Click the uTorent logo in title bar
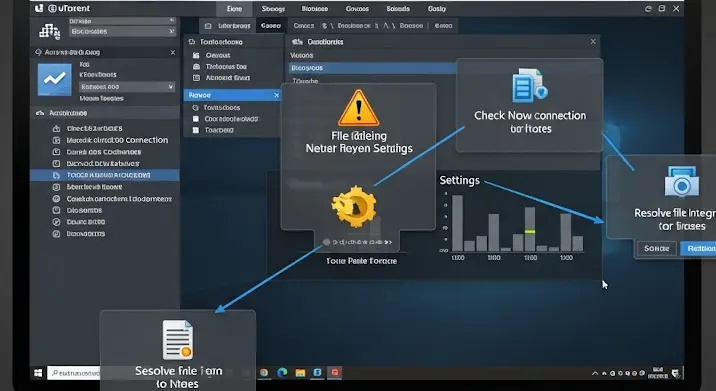Screen dimensions: 716x391 39,8
